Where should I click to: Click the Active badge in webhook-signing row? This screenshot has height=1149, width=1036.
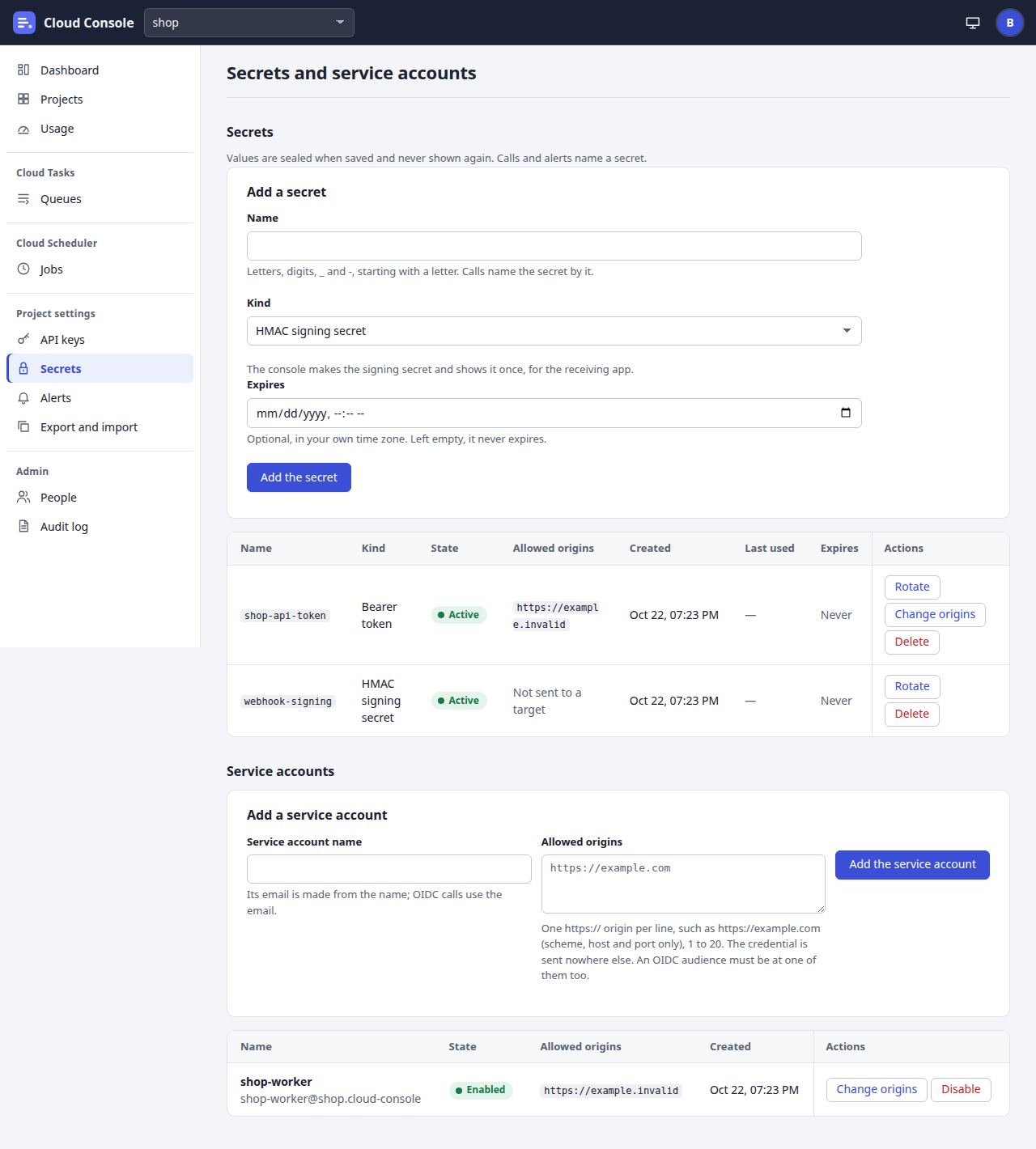click(459, 701)
